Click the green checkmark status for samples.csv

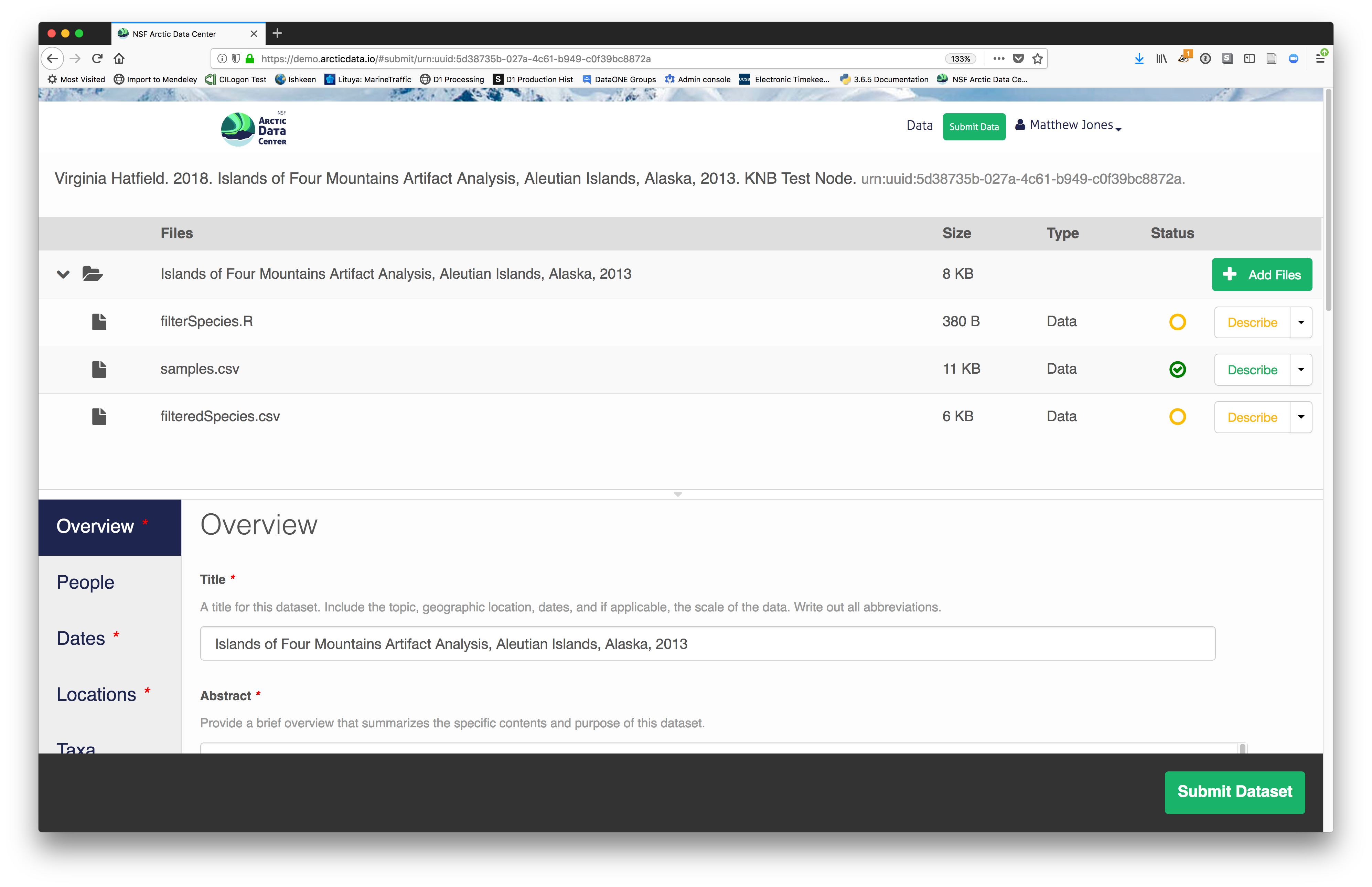(1177, 369)
